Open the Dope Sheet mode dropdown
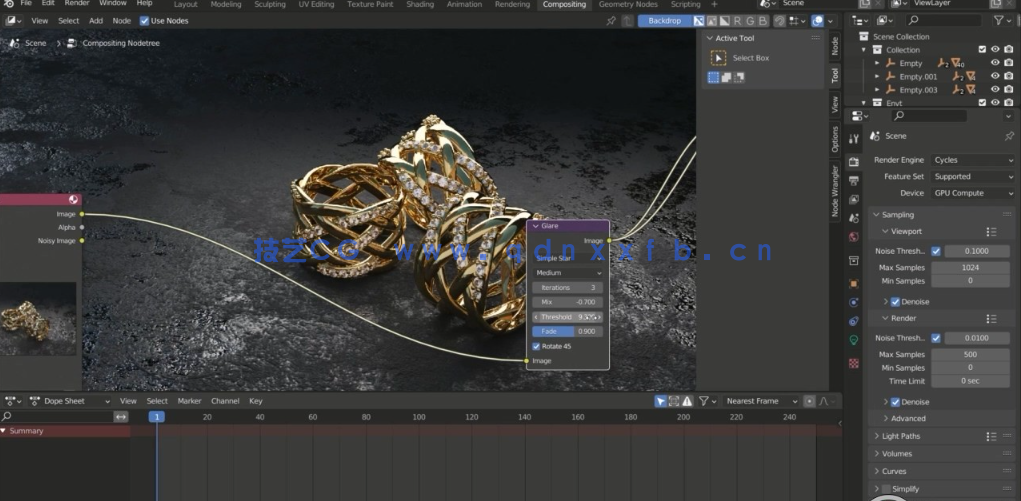 69,401
